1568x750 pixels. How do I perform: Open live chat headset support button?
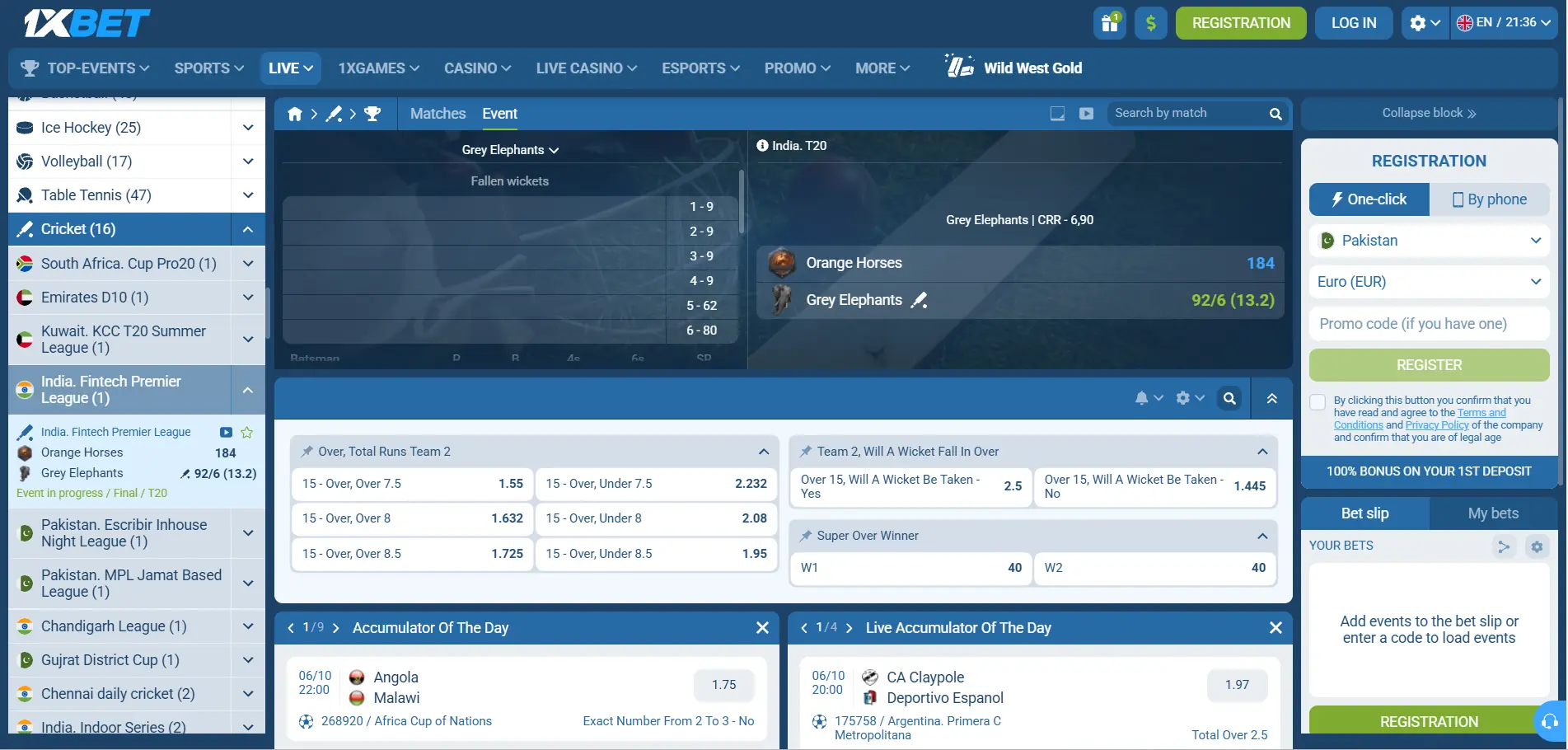1549,722
